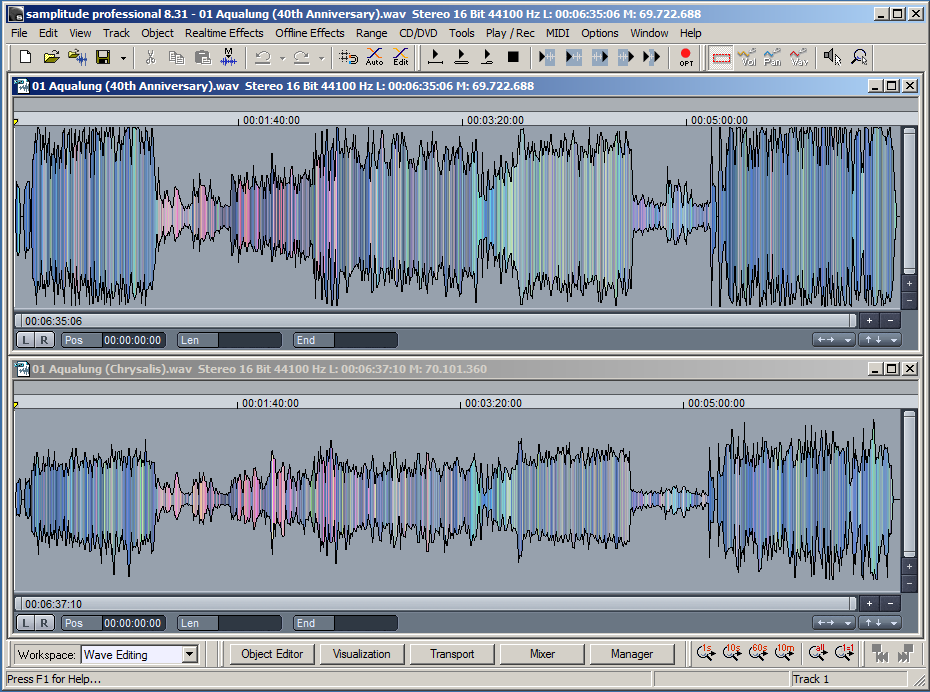Select the Volume curve mouse mode
Viewport: 930px width, 692px height.
click(747, 57)
